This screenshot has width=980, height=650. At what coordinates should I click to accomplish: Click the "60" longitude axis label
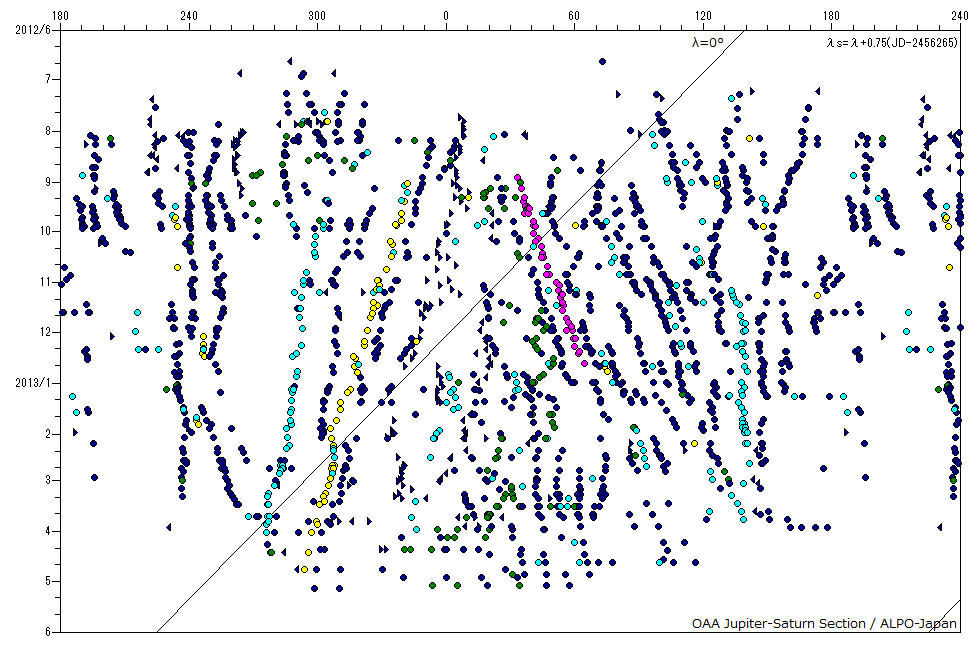[x=574, y=16]
